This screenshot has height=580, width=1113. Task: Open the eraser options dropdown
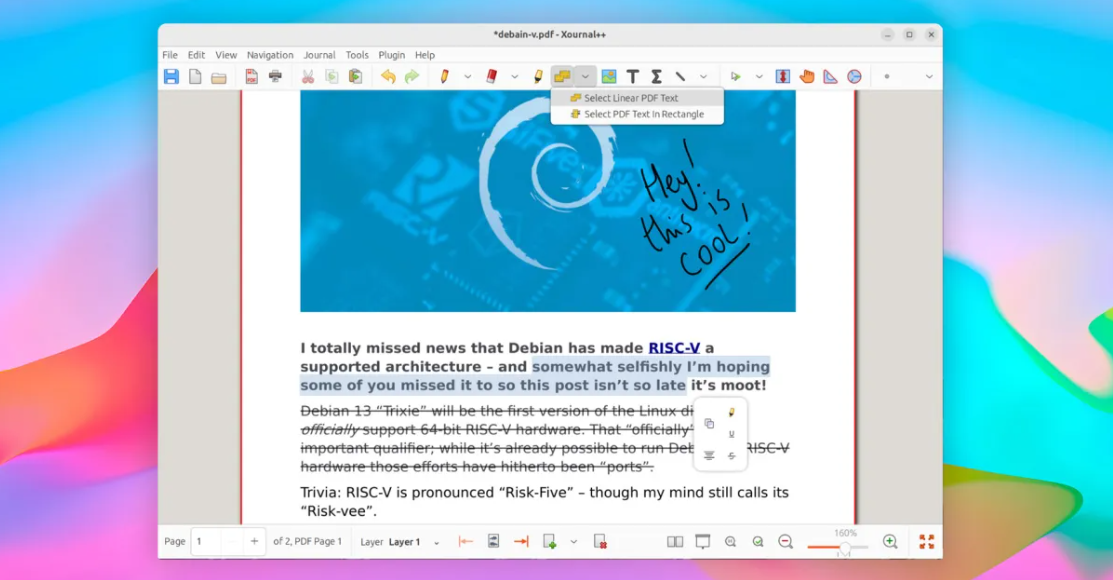[516, 75]
